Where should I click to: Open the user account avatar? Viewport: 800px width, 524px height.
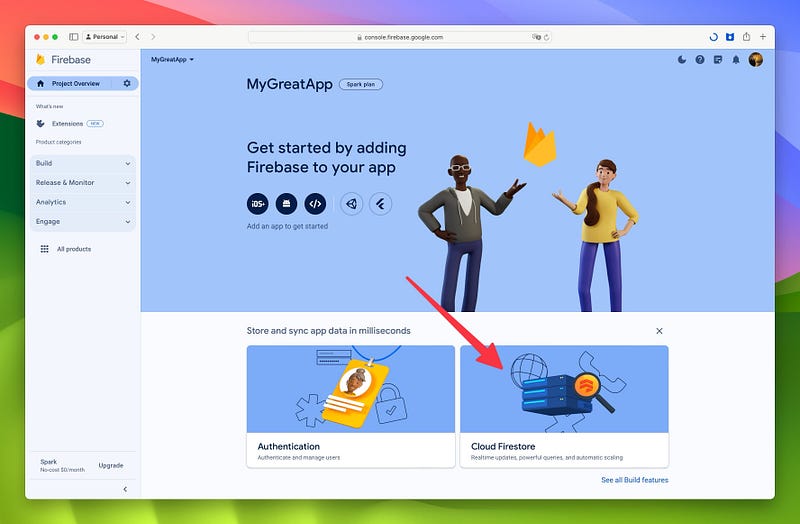[x=756, y=60]
